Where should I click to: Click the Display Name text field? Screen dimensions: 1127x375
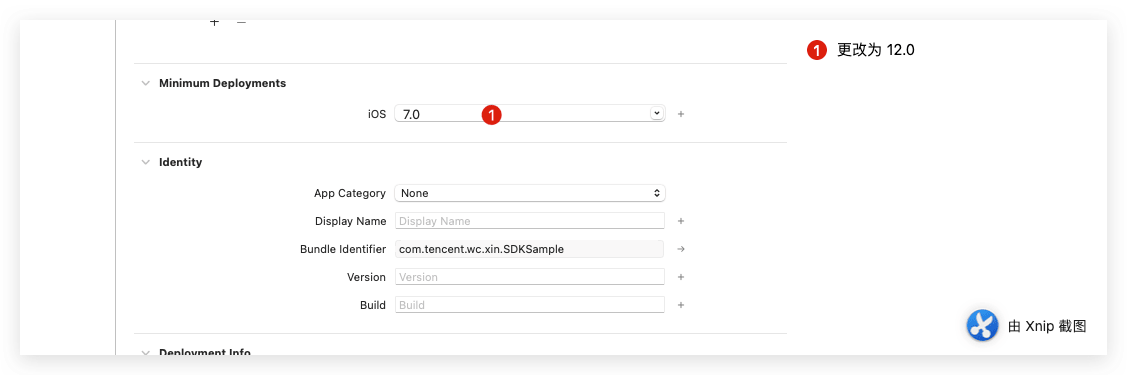click(530, 221)
